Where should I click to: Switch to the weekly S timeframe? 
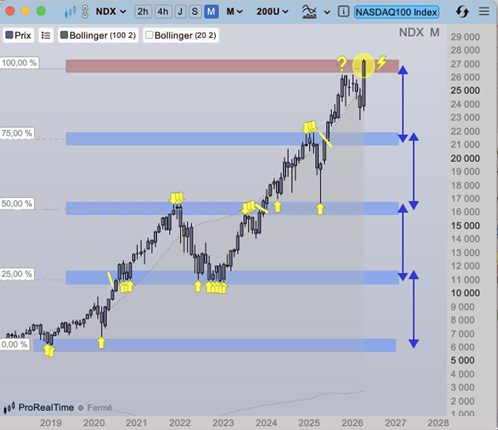click(x=195, y=12)
